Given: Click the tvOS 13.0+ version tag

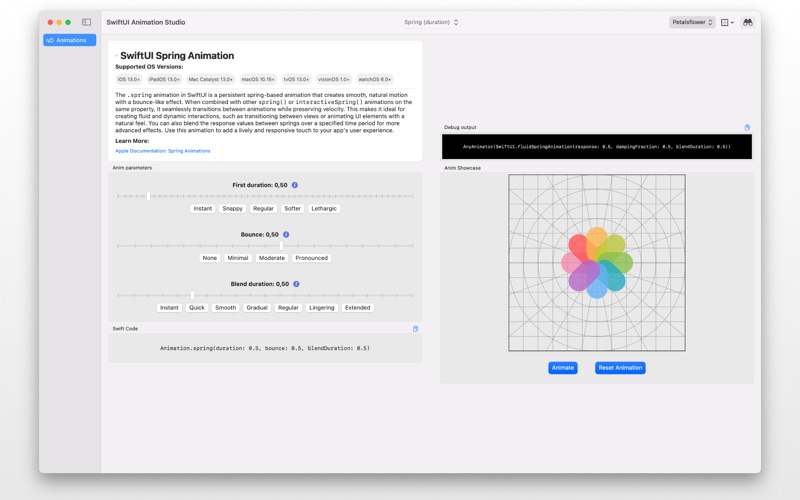Looking at the screenshot, I should 296,80.
